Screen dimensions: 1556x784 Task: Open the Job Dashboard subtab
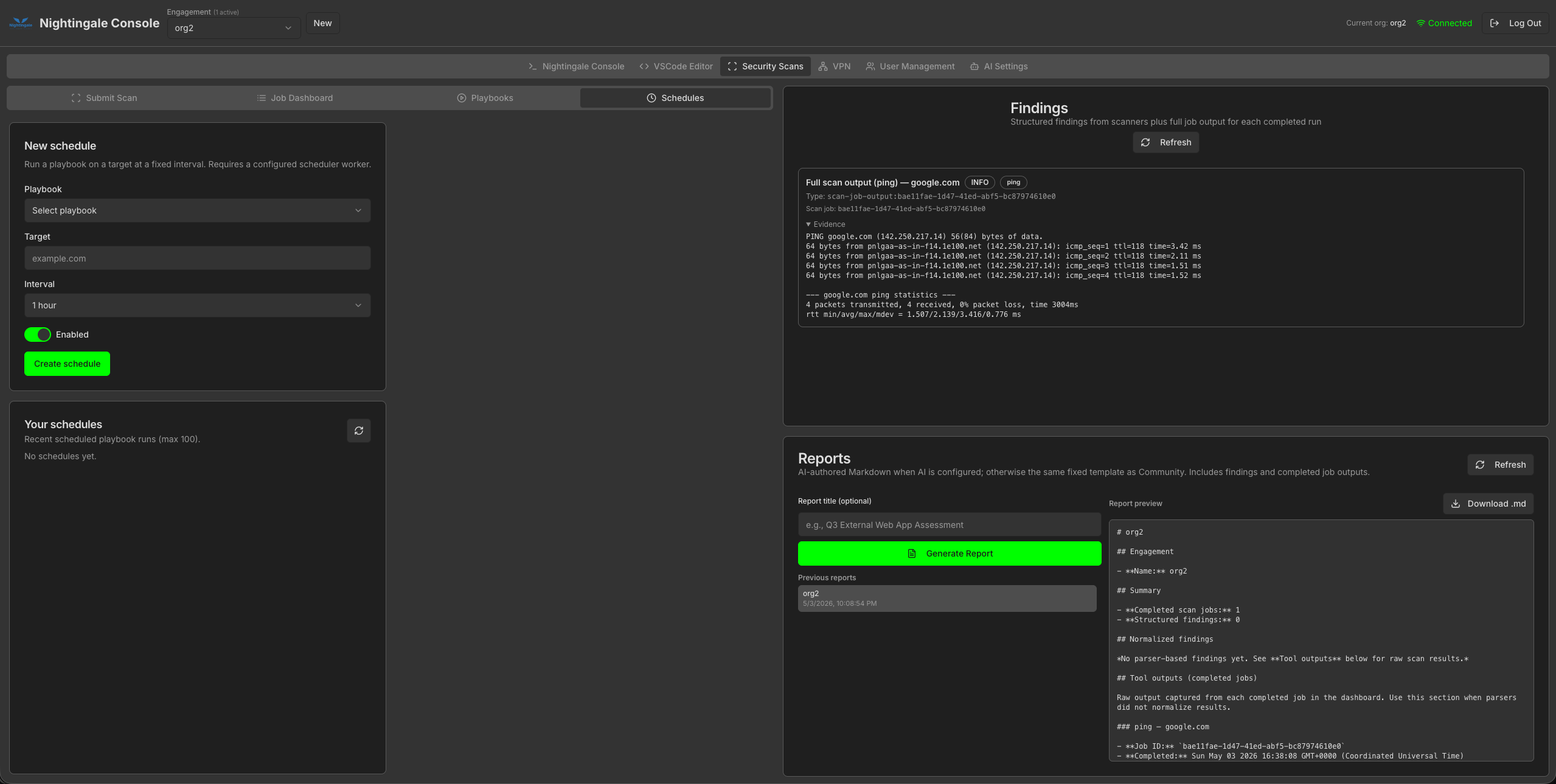(294, 98)
